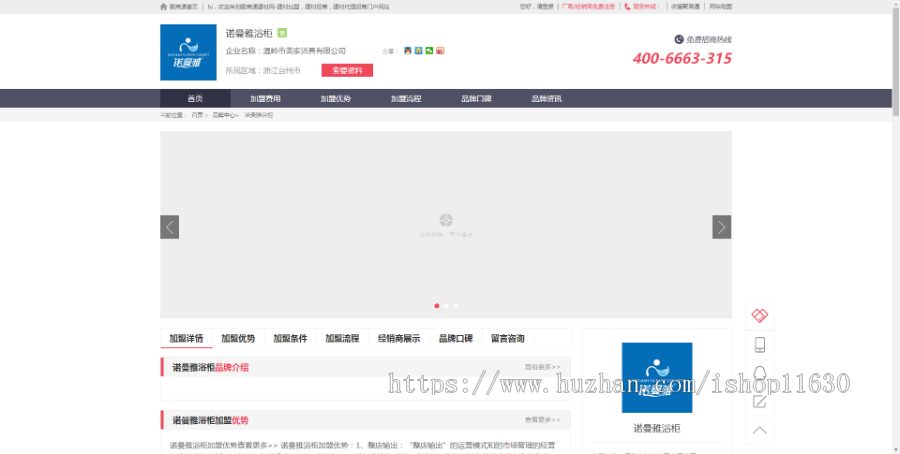Click the red free registration link
Viewport: 900px width, 454px height.
588,7
